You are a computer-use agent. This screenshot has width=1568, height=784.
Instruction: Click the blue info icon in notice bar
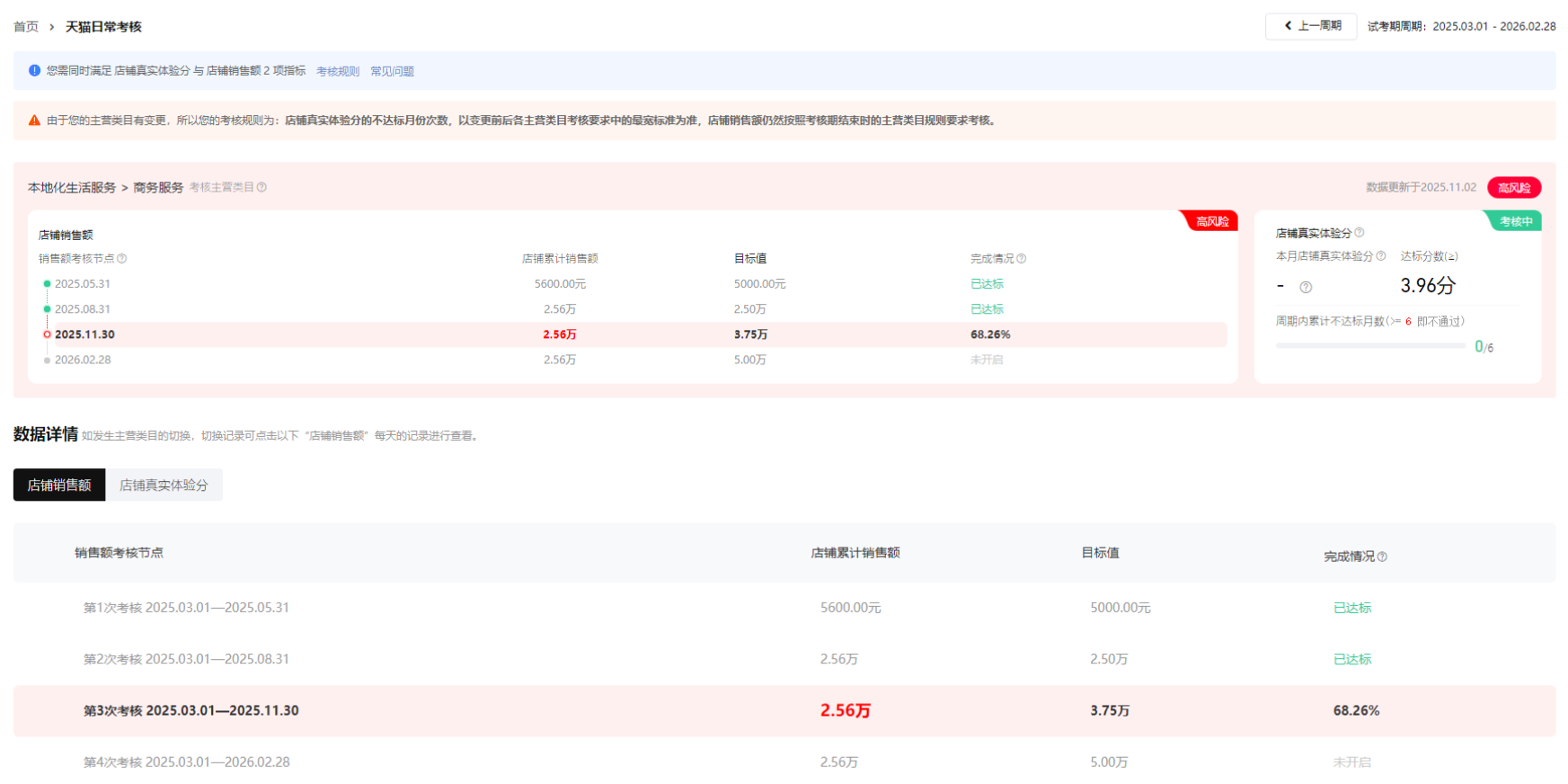click(34, 70)
